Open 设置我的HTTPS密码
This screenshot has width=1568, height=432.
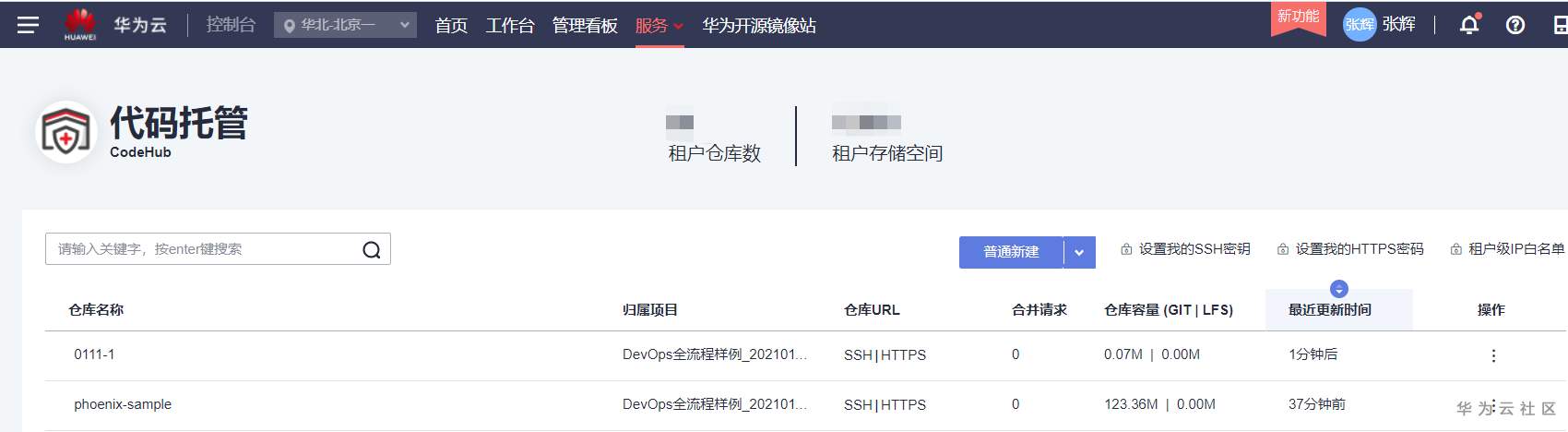click(x=1350, y=249)
